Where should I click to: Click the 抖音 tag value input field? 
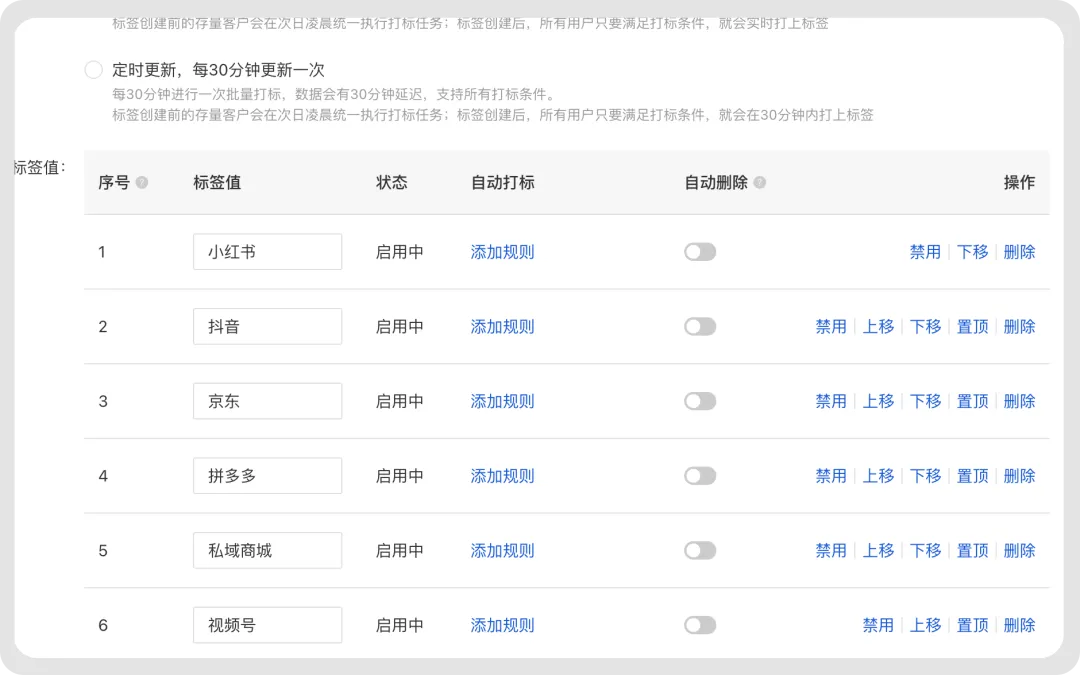tap(267, 327)
